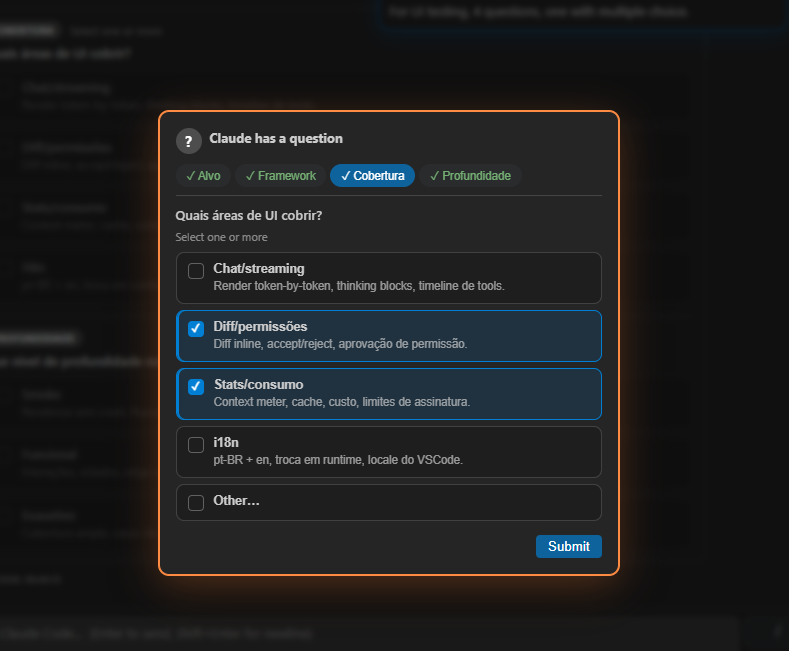Click the blurred chat input field behind dialog
The height and width of the screenshot is (651, 789).
pyautogui.click(x=367, y=633)
